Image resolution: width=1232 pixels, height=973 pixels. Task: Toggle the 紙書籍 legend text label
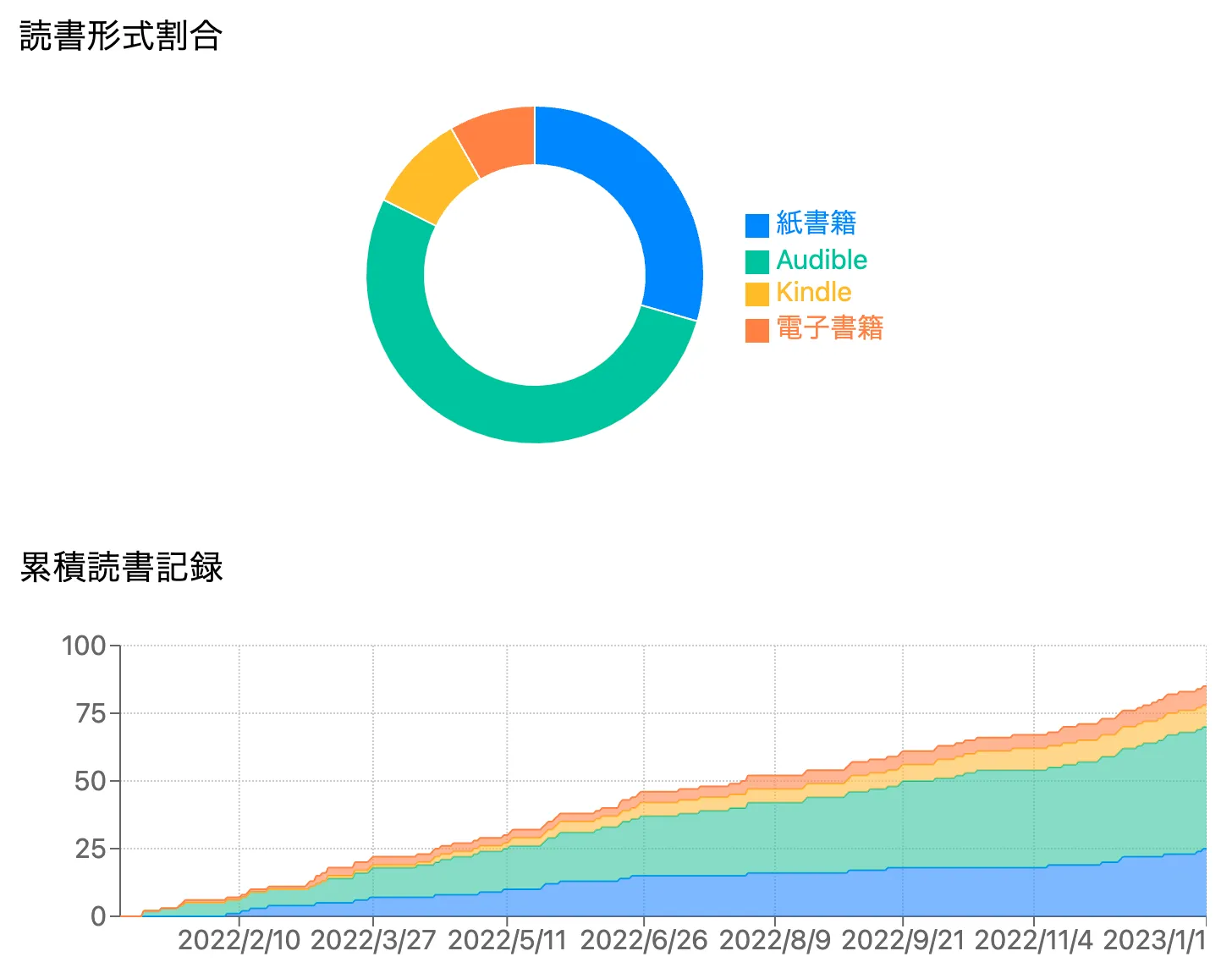point(816,223)
